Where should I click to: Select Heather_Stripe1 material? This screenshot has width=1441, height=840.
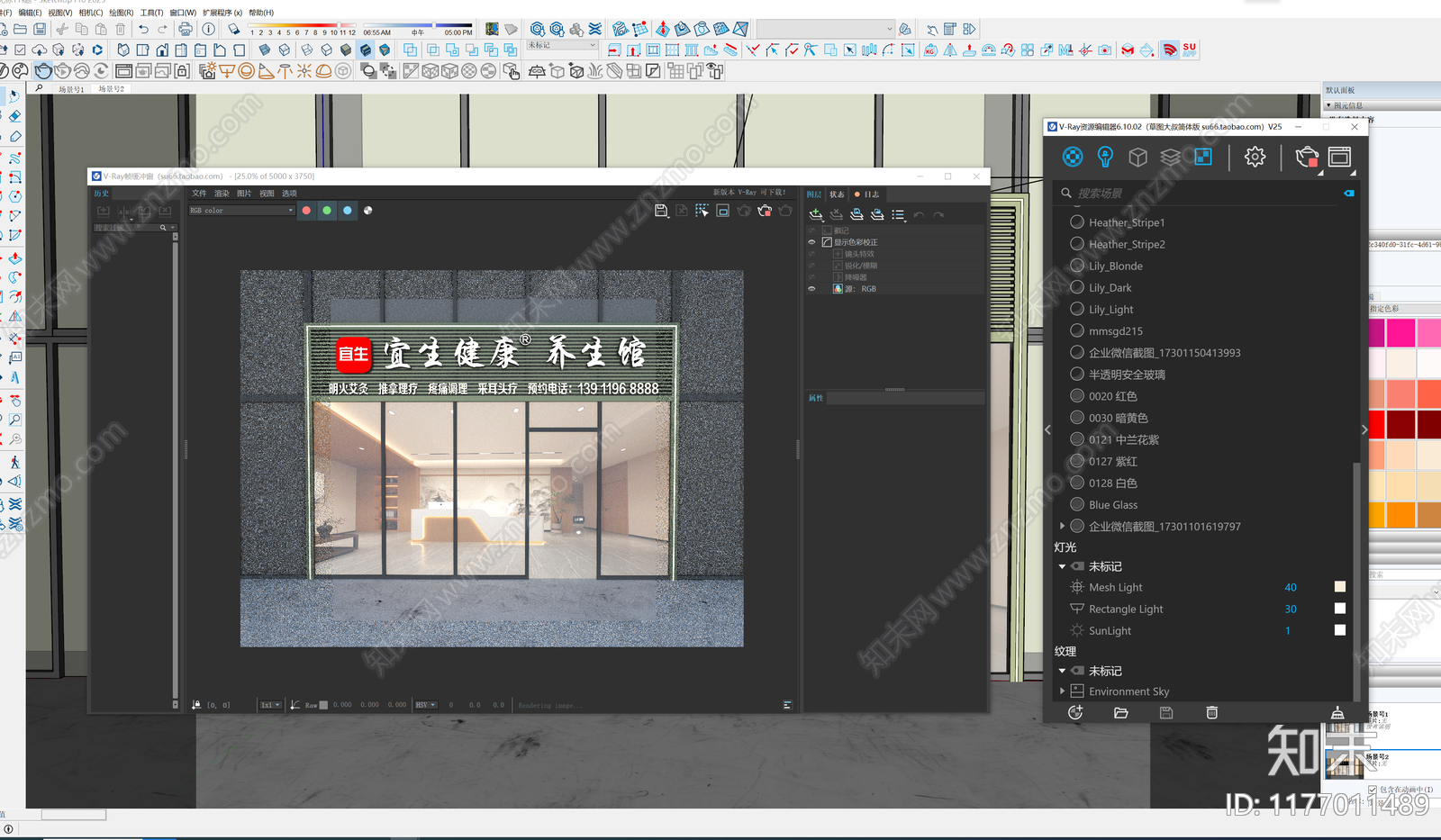pyautogui.click(x=1127, y=222)
